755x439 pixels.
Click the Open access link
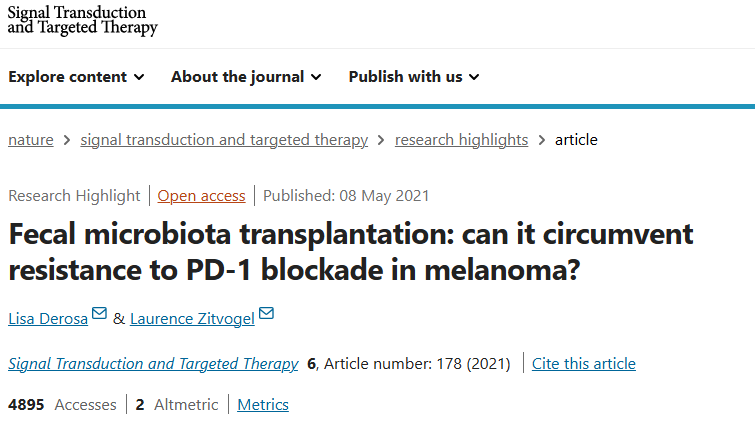click(x=201, y=196)
